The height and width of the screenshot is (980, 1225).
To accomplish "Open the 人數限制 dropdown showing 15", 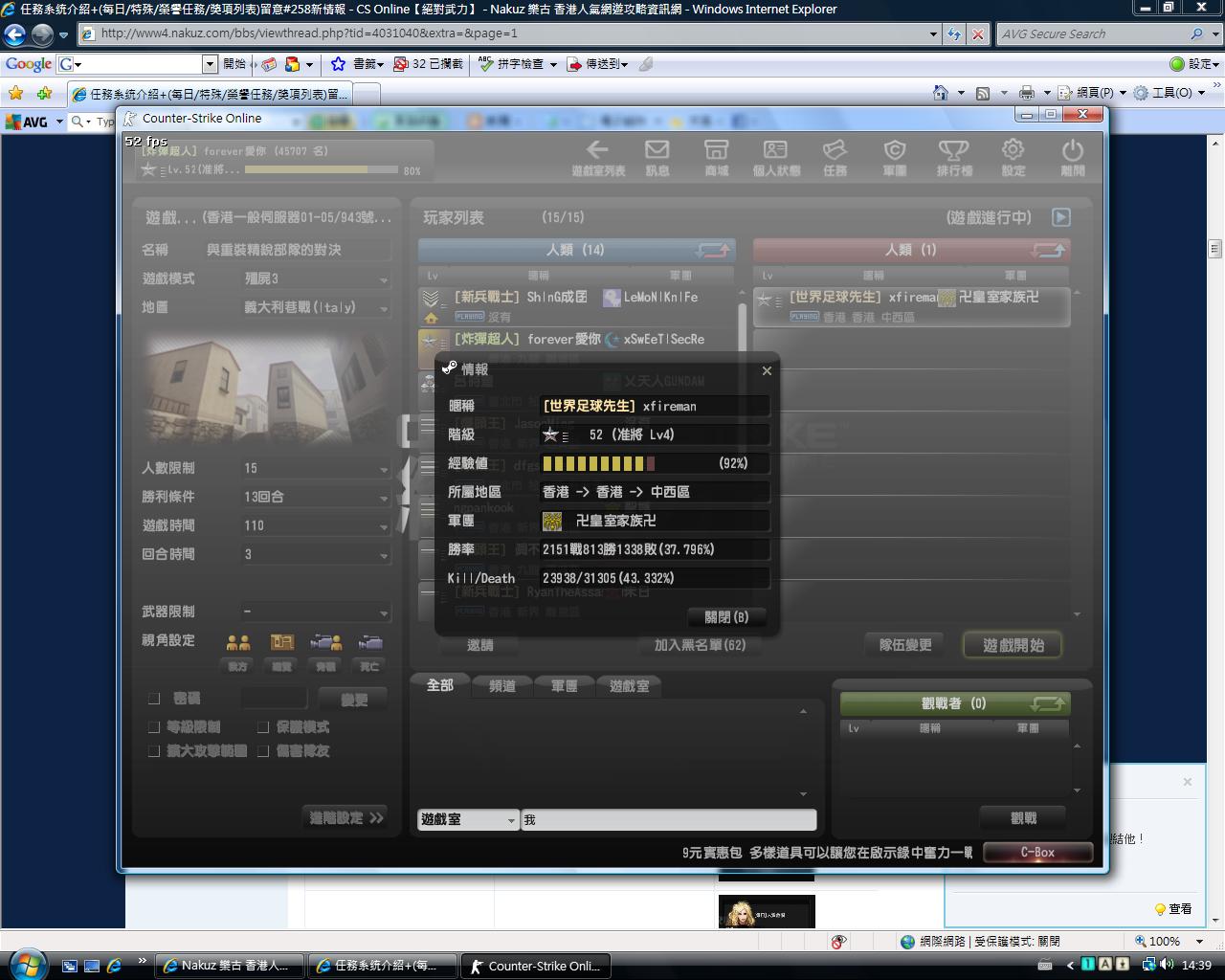I will [315, 468].
